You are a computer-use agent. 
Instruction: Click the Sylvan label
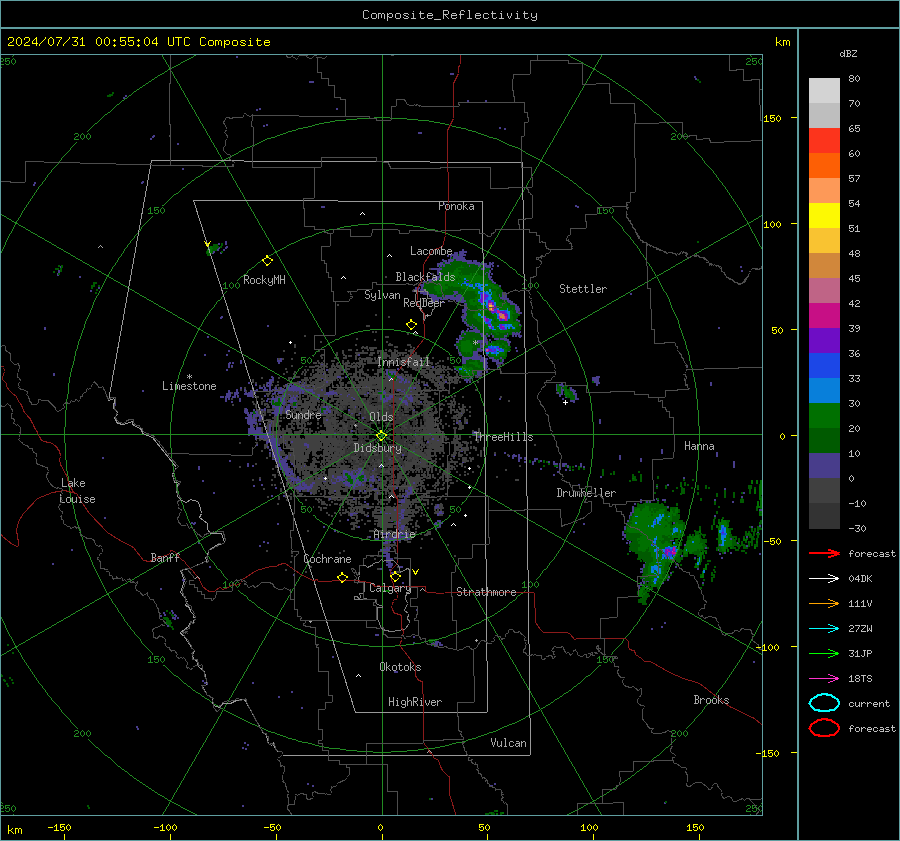(382, 295)
